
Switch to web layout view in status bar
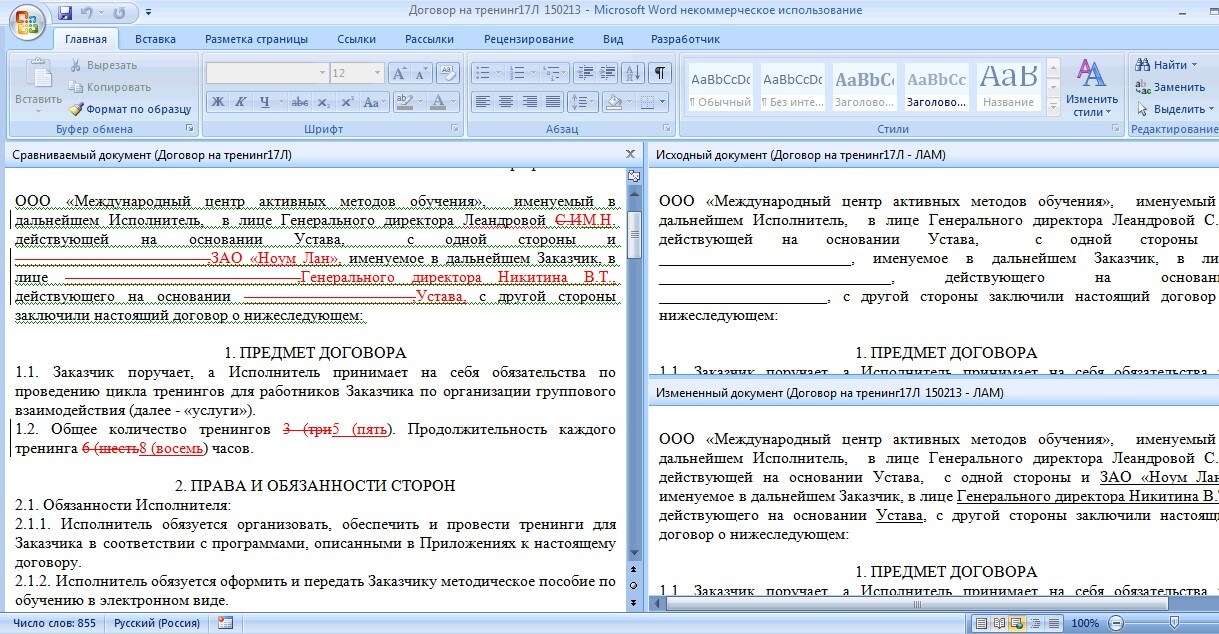click(x=1017, y=623)
